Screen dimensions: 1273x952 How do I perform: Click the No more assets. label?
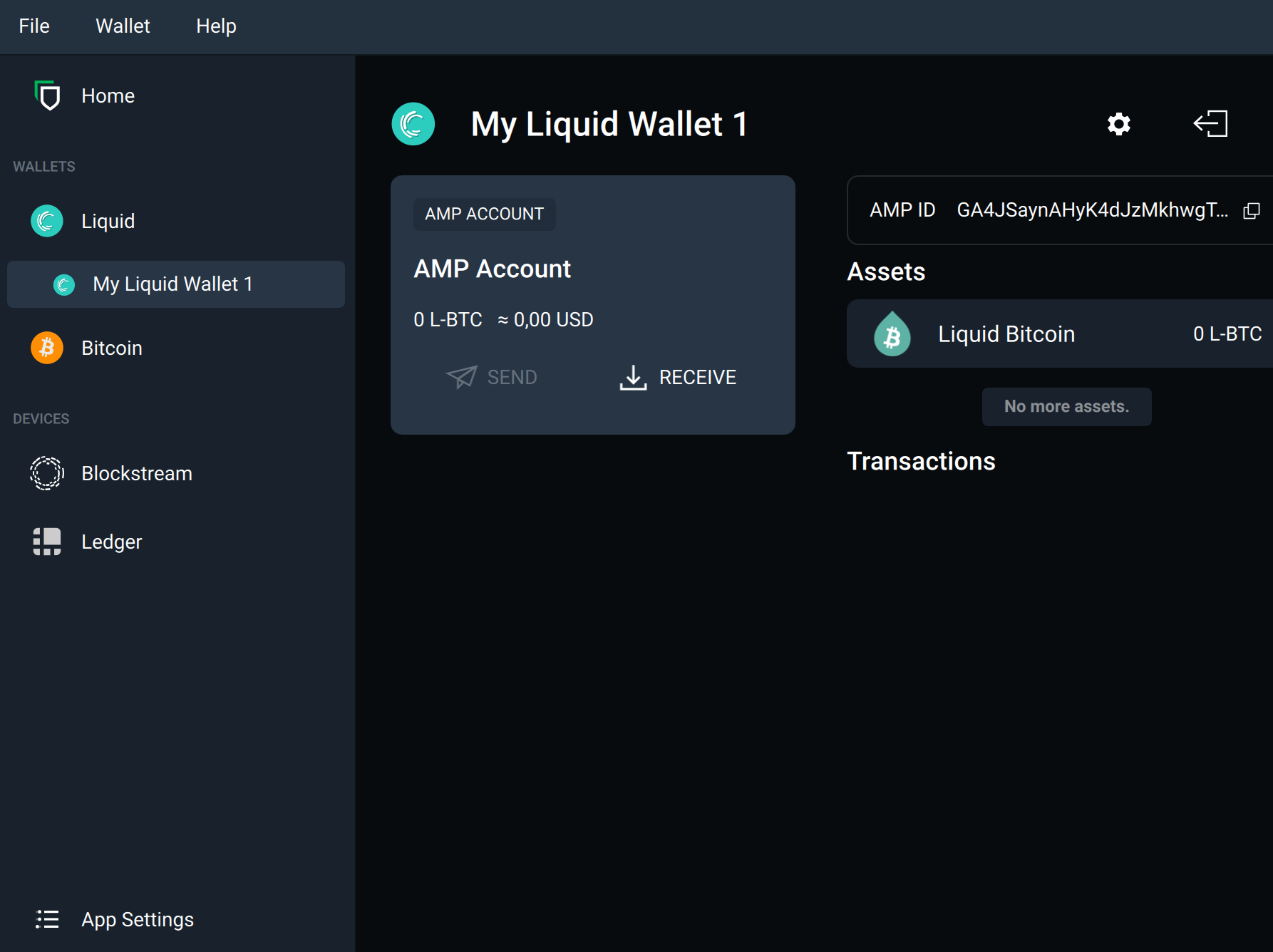tap(1067, 407)
